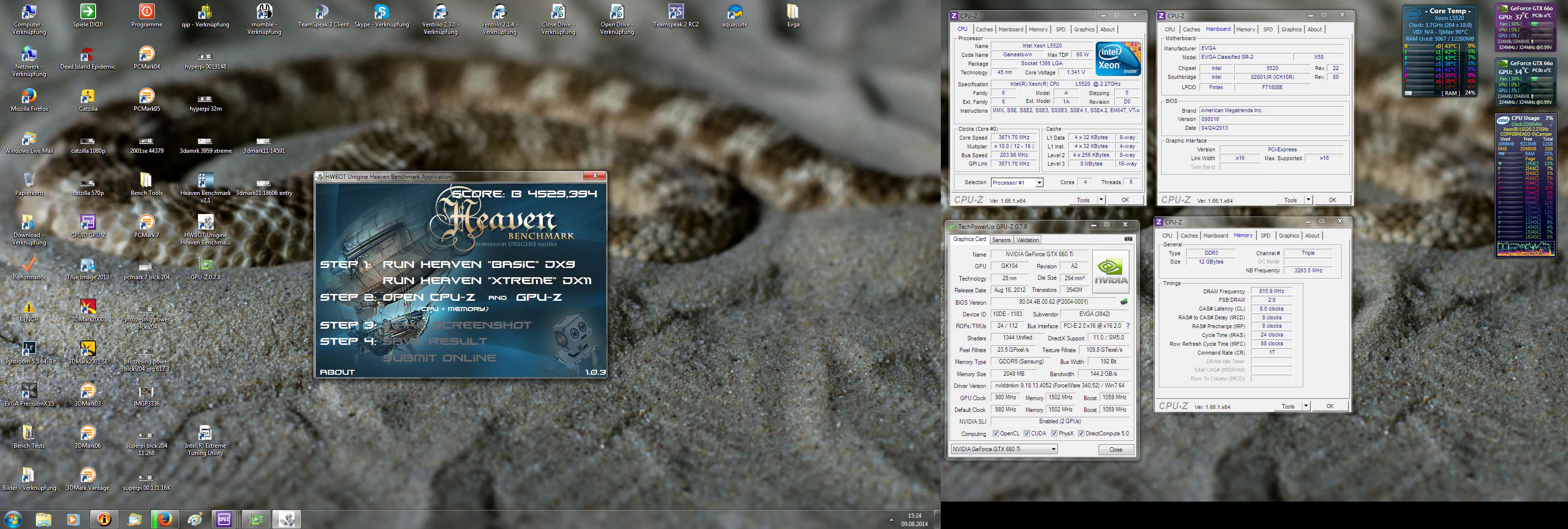This screenshot has width=1568, height=529.
Task: Expand Tools dropdown arrow in CPU-Z CPU window
Action: point(1101,200)
